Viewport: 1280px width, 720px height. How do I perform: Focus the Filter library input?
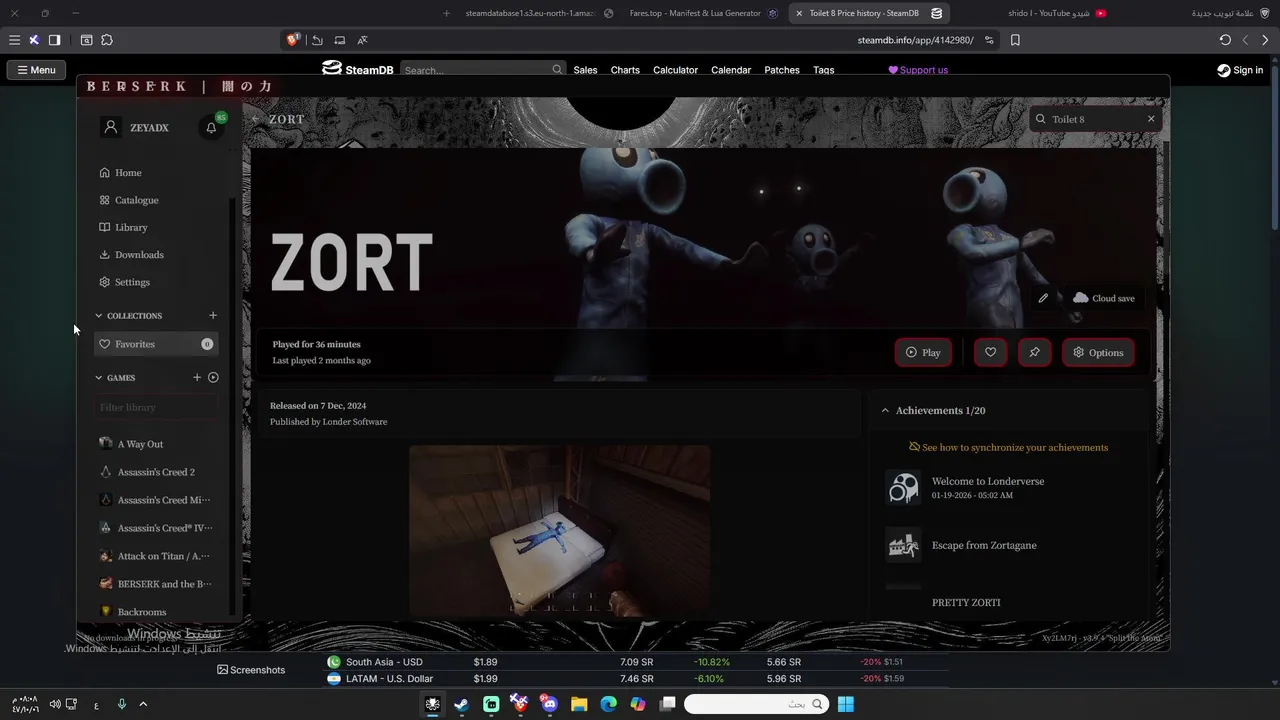tap(156, 407)
